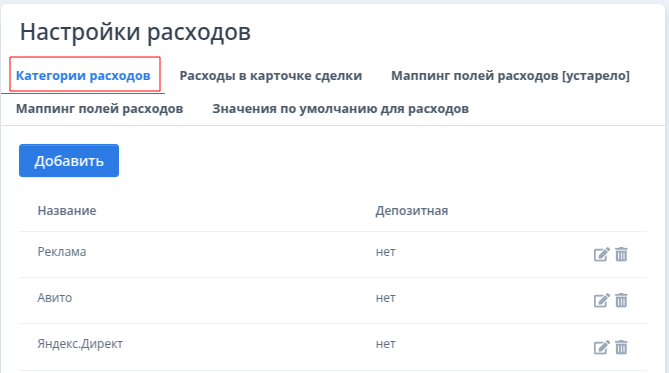Delete the Авито category
The height and width of the screenshot is (373, 669).
point(621,300)
